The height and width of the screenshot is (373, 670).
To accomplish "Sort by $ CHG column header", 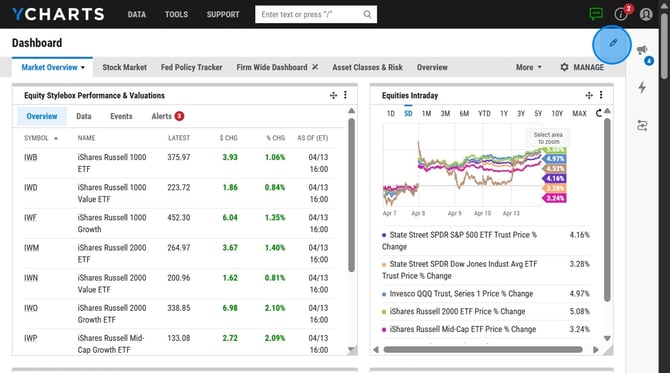I will pyautogui.click(x=228, y=138).
